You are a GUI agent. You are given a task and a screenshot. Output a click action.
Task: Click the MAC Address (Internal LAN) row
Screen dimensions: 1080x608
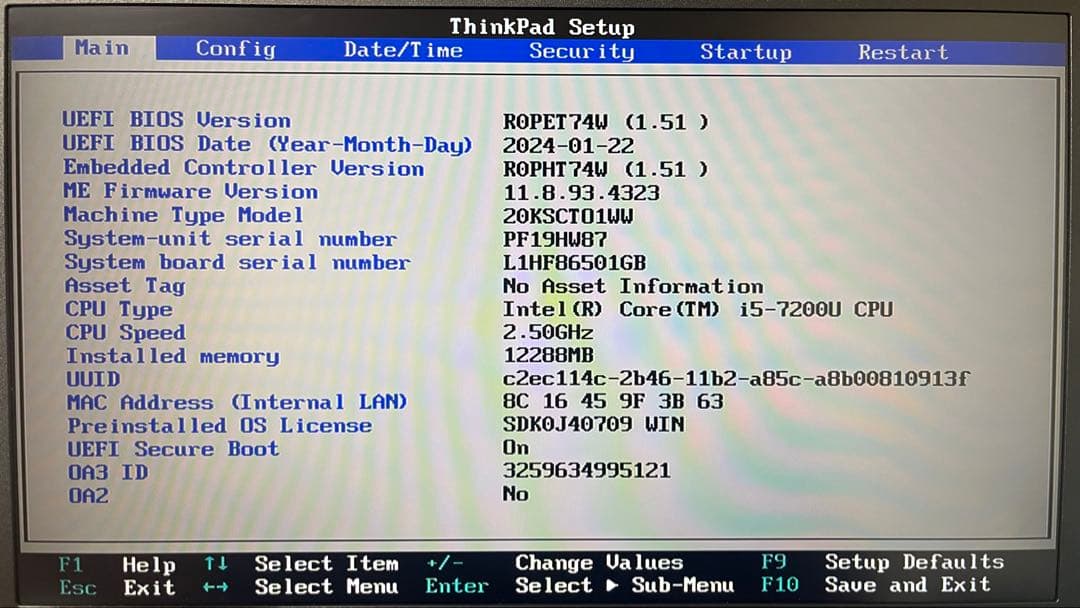237,402
